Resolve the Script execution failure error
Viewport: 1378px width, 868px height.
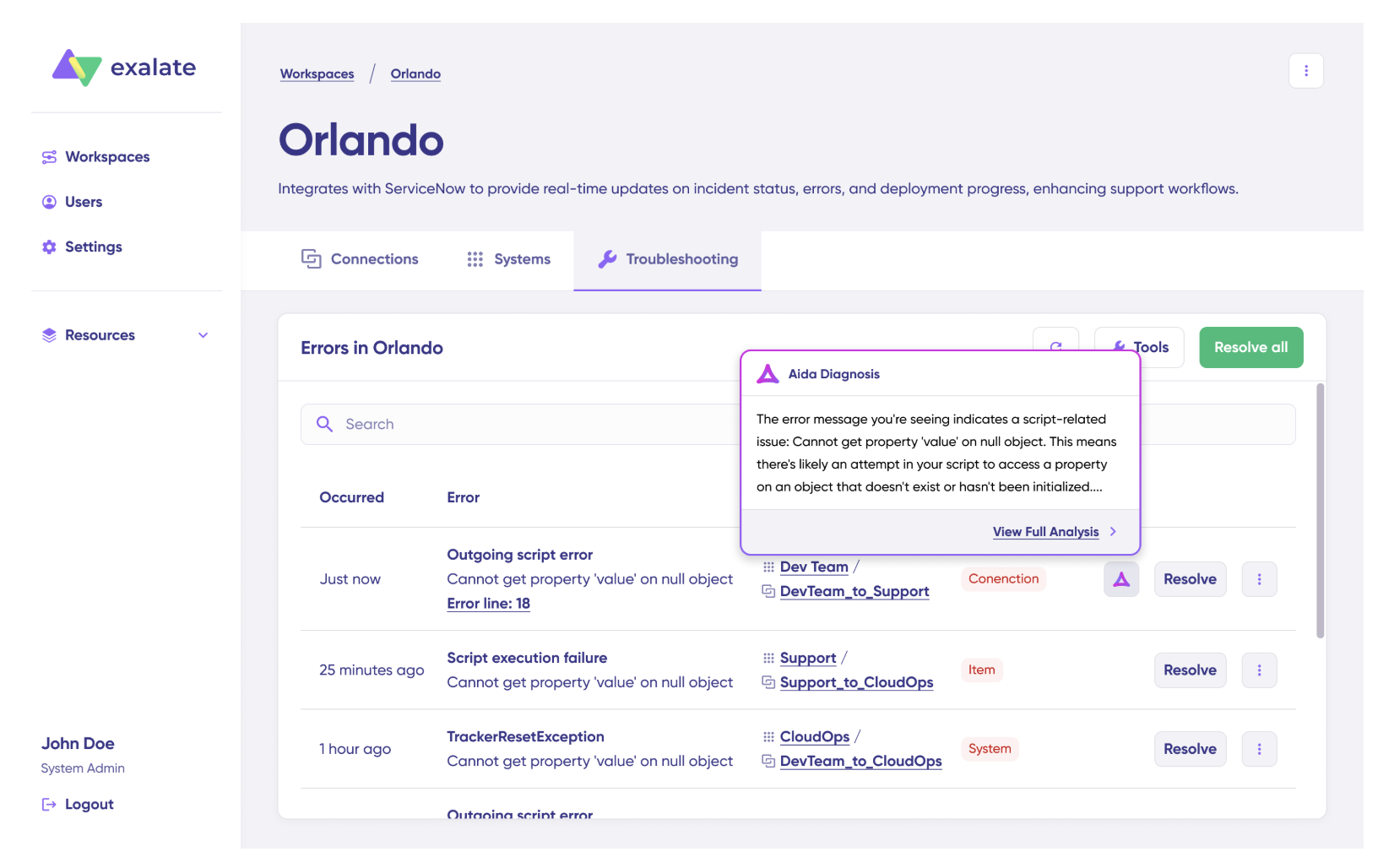(x=1190, y=670)
